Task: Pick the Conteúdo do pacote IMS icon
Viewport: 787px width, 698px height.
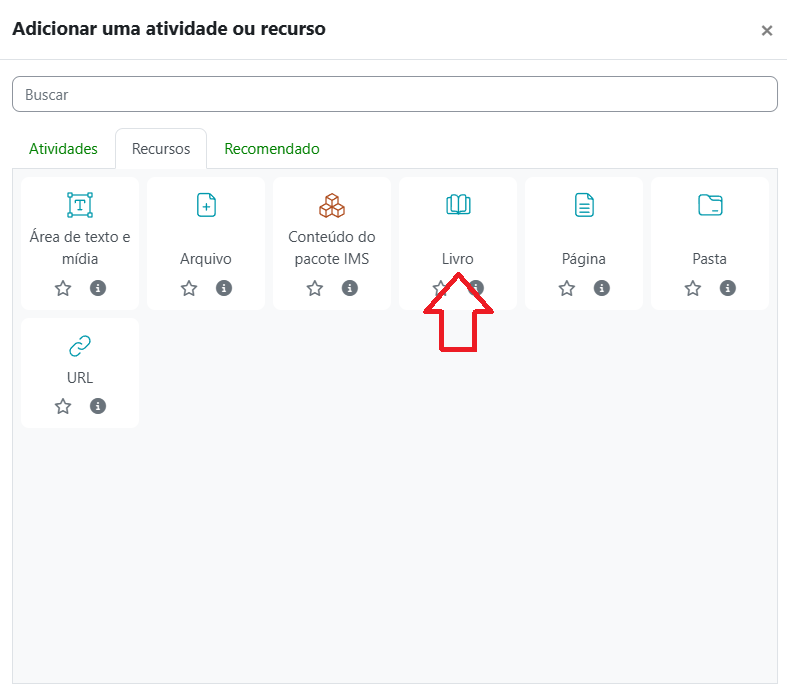Action: coord(332,205)
